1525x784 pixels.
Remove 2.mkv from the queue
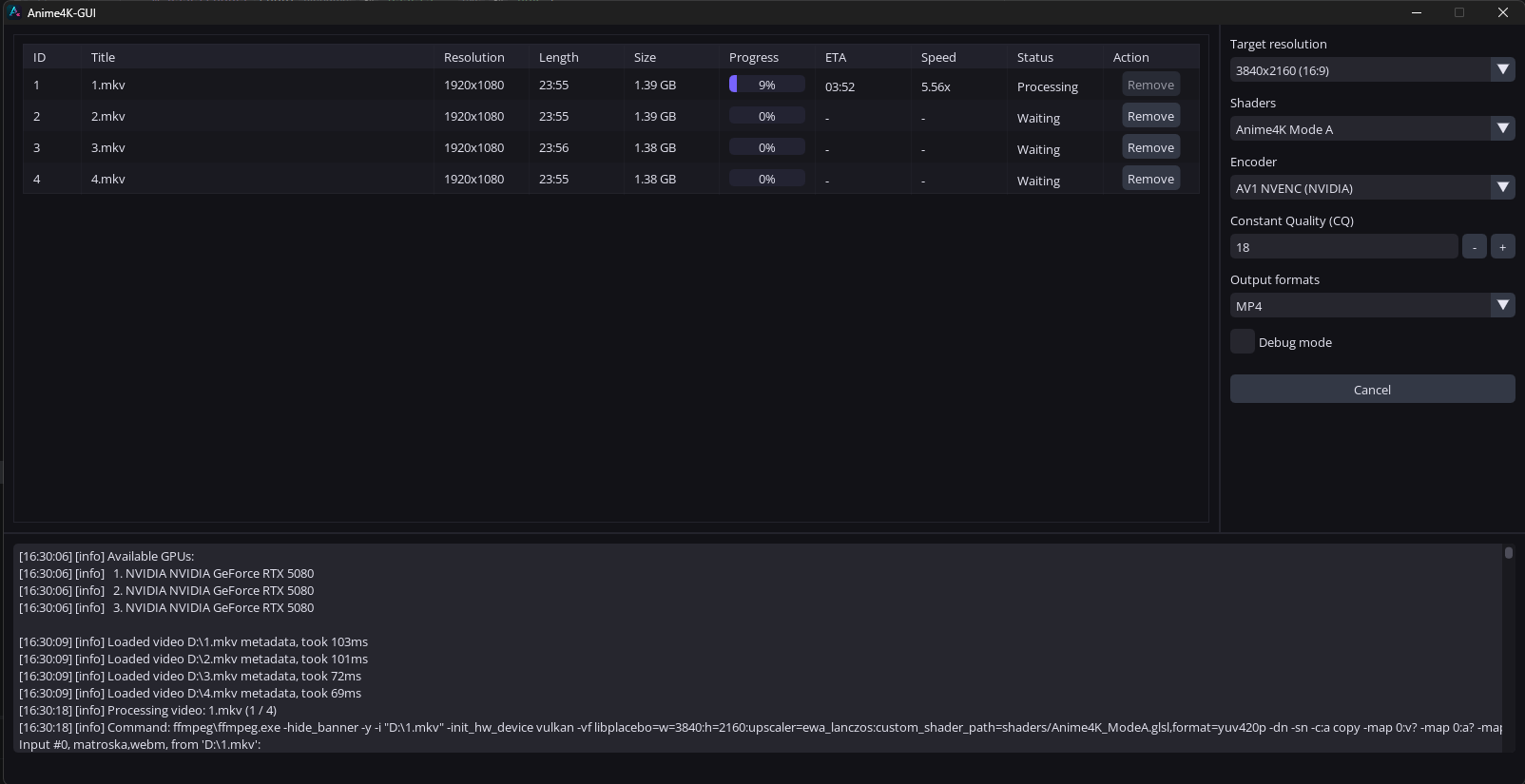(1150, 116)
